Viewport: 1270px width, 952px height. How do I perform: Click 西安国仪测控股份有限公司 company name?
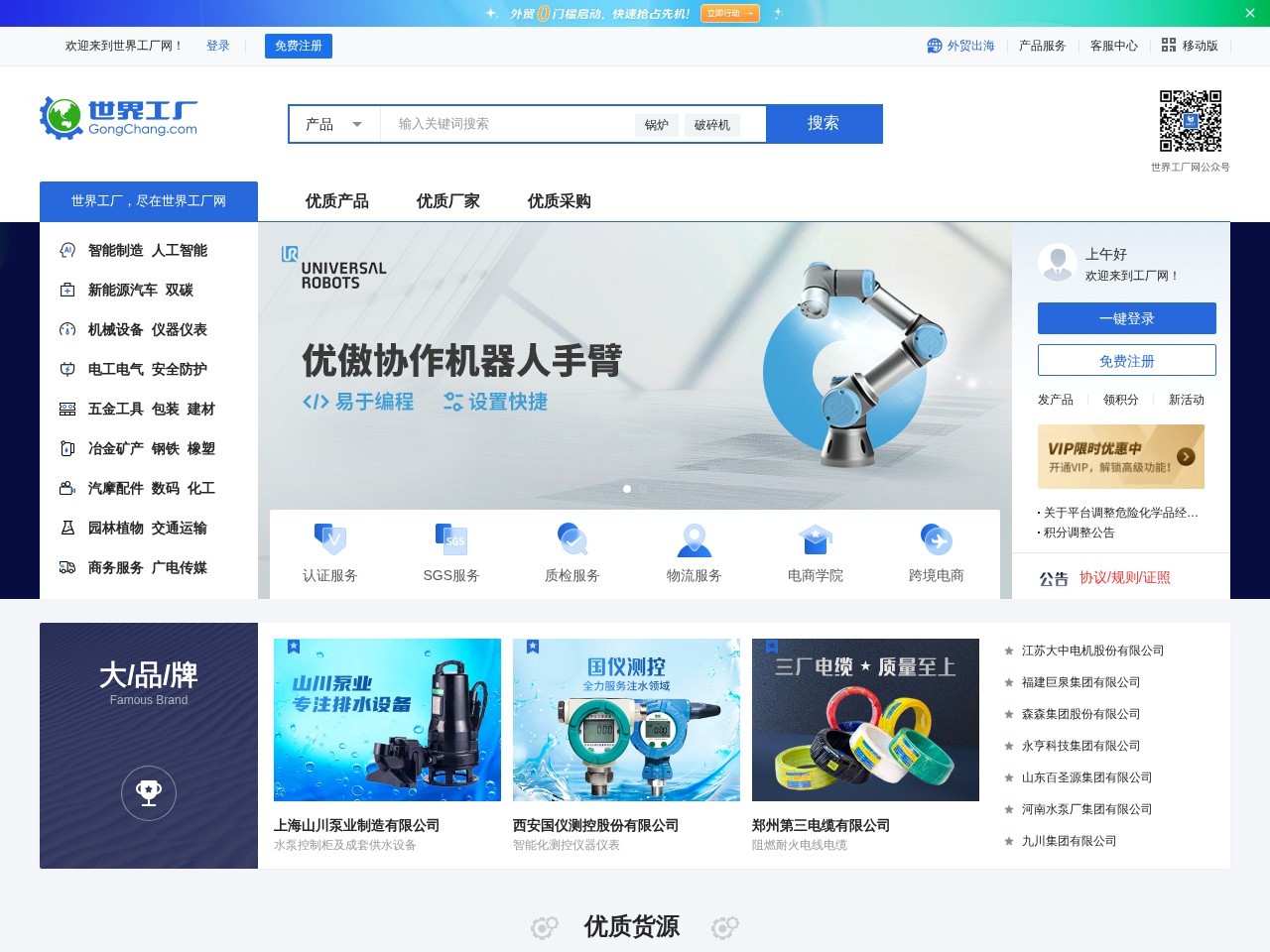[596, 825]
